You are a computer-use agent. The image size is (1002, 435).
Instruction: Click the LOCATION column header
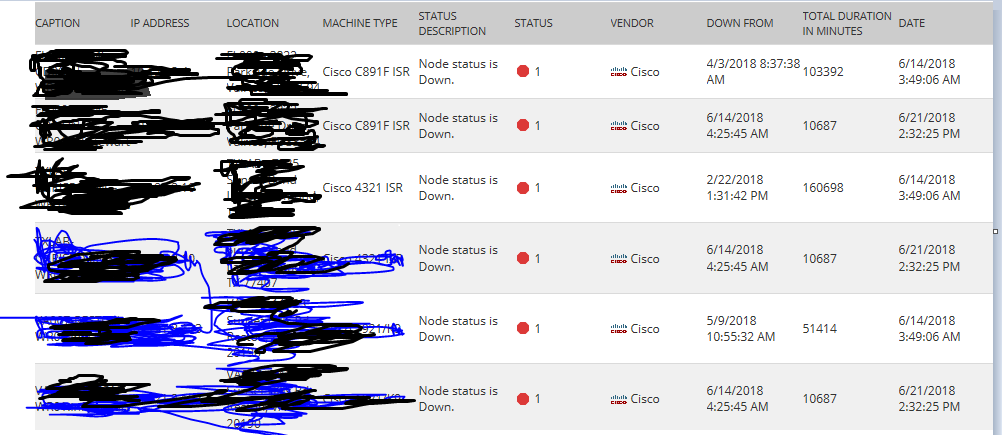pos(252,23)
